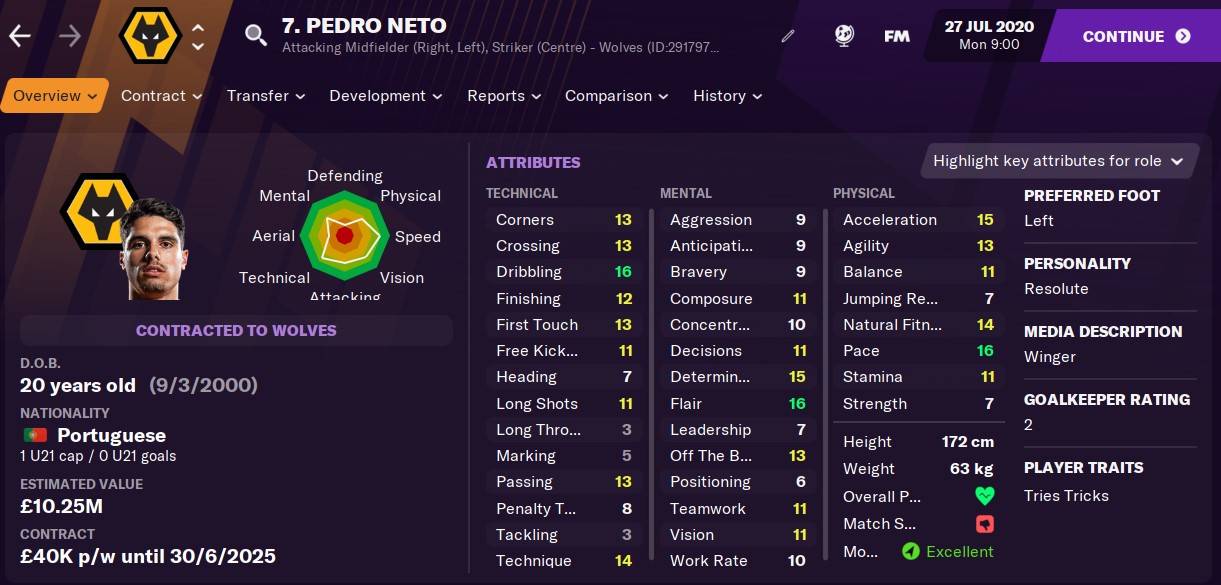Open the Wolves club badge in the header
1221x585 pixels.
149,36
